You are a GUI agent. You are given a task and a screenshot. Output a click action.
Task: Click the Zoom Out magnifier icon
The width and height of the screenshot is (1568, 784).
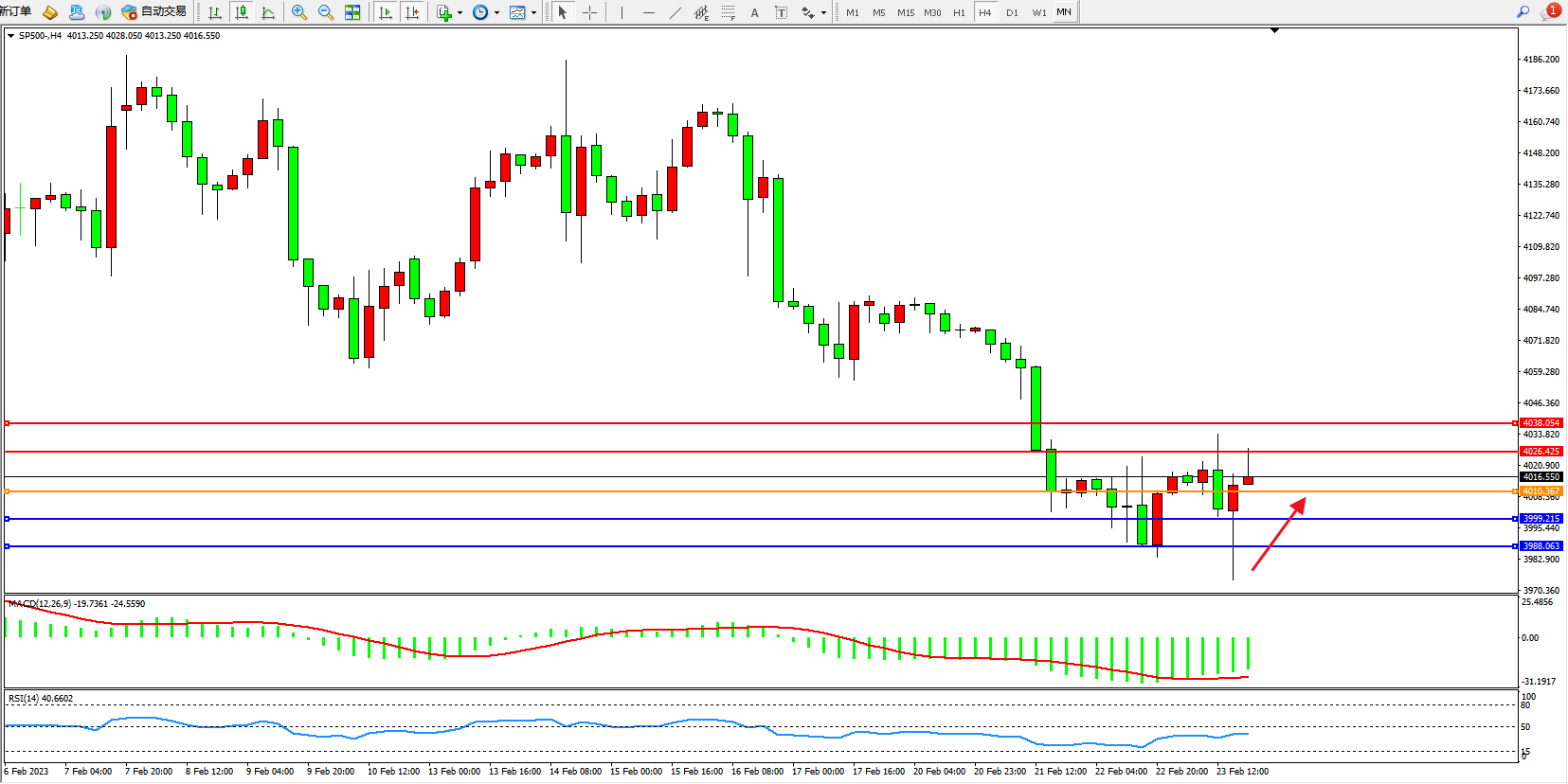[x=326, y=12]
